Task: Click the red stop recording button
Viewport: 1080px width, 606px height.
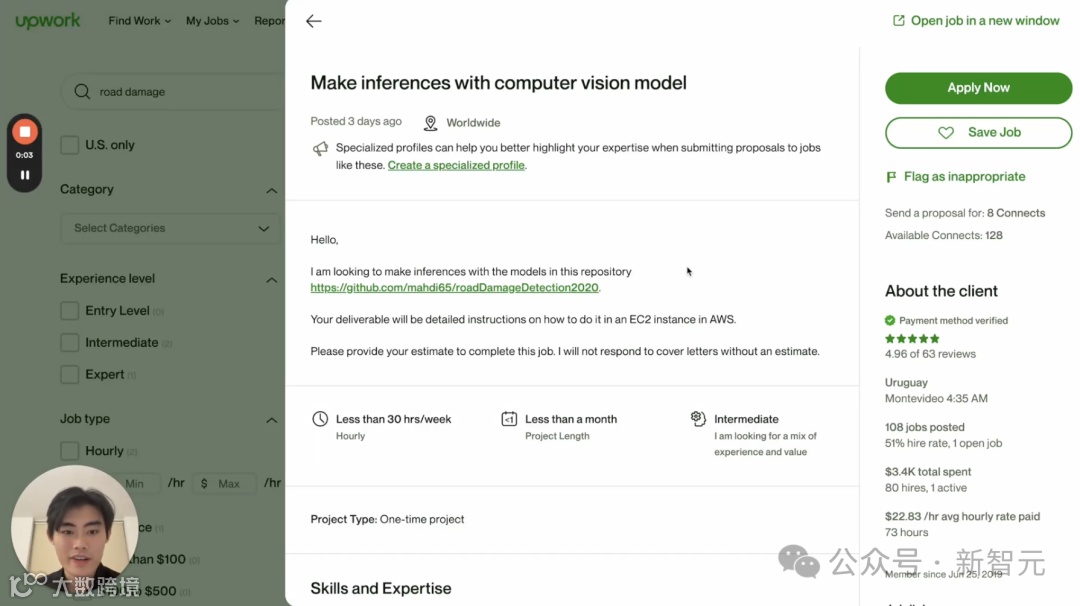Action: 25,132
